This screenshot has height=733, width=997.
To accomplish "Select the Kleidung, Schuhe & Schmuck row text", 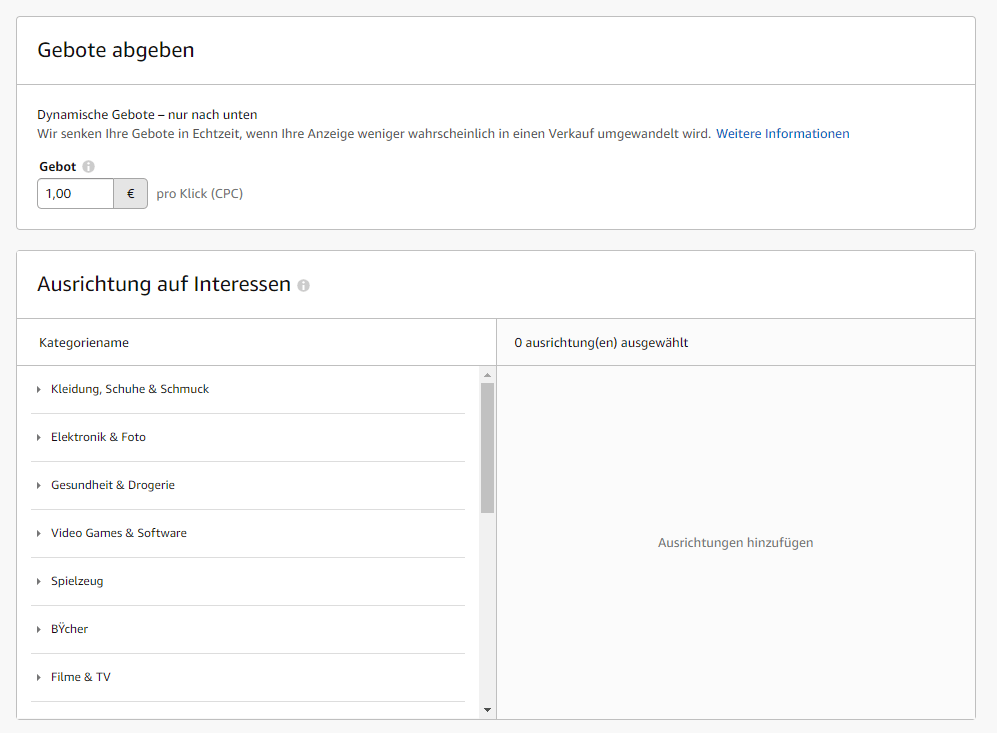I will [130, 389].
